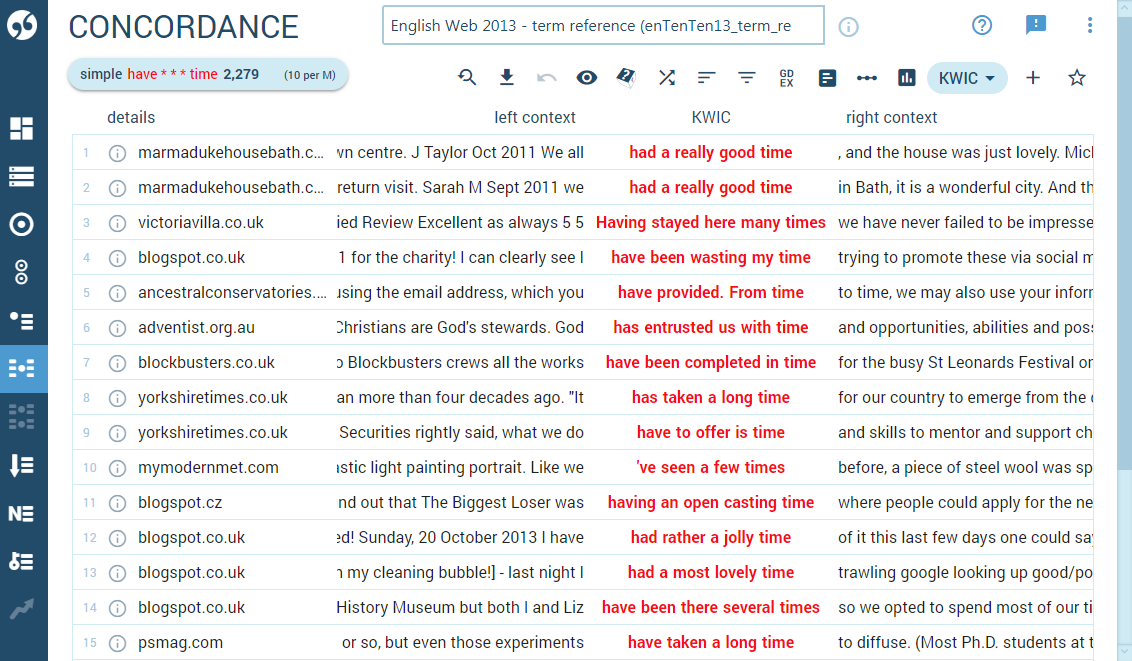Screen dimensions: 1132x661
Task: Open the corpus selector English Web 2013
Action: click(x=603, y=26)
